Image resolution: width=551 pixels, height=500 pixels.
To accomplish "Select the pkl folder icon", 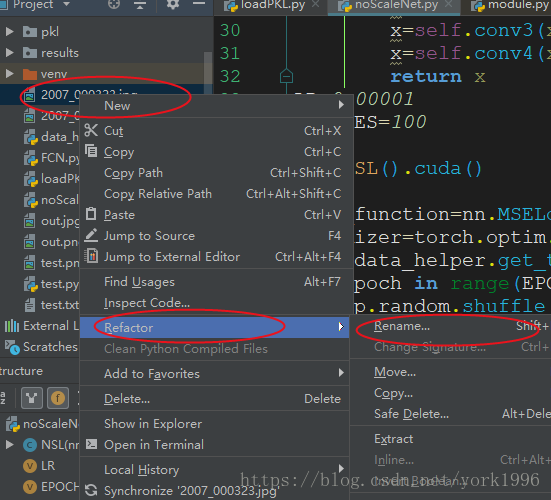I will 30,32.
